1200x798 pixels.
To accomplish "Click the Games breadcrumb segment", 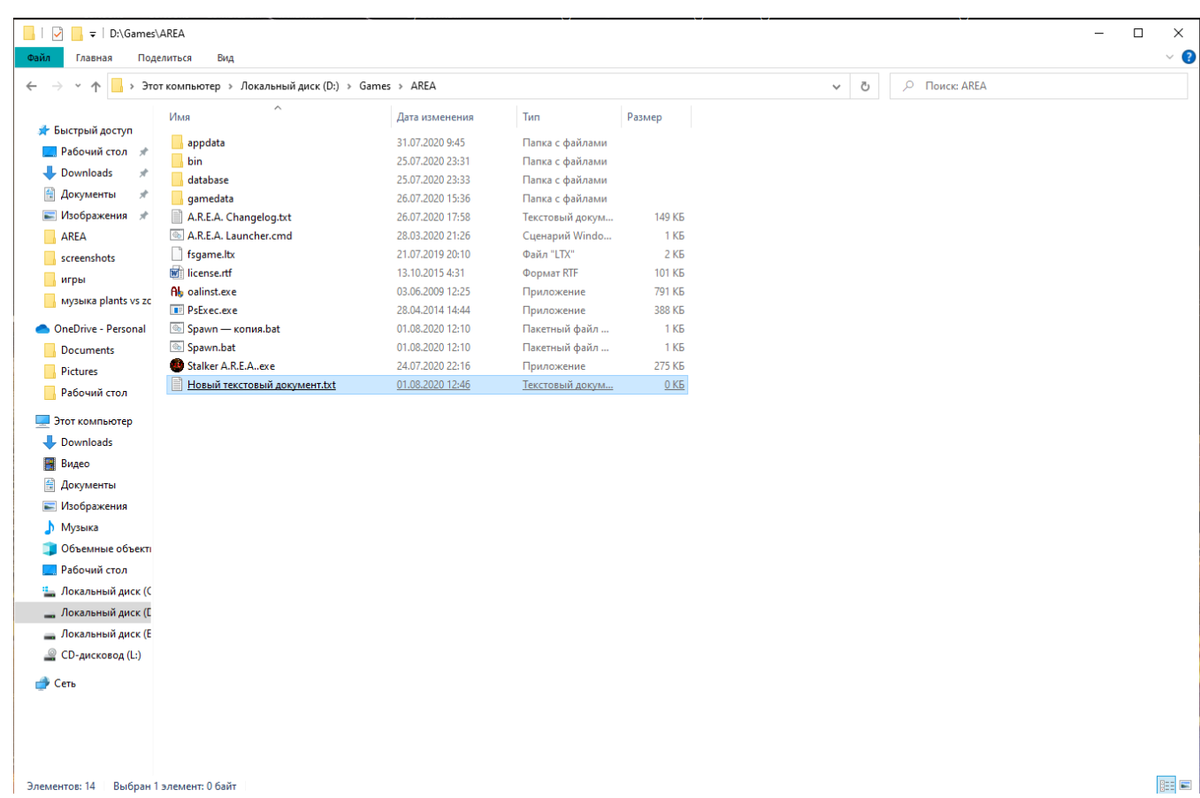I will pyautogui.click(x=375, y=86).
